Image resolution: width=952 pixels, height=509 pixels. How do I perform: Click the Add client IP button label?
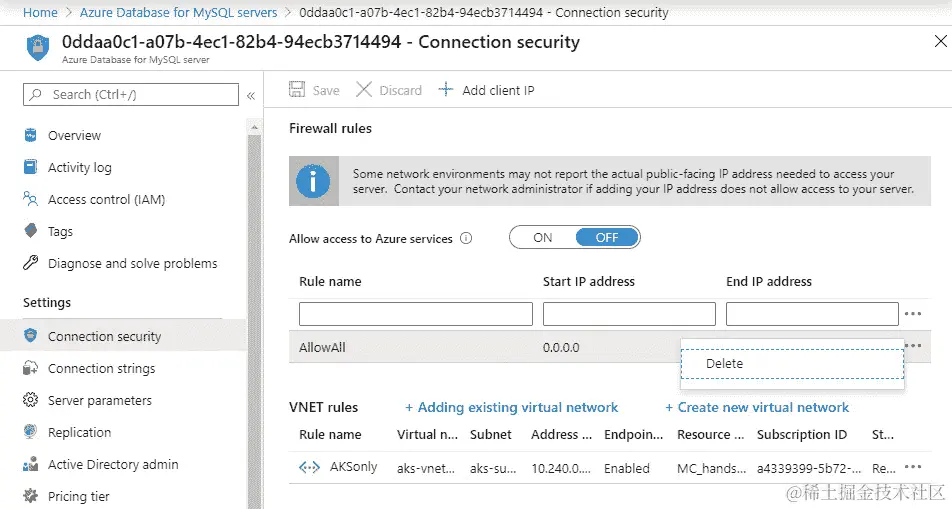click(x=498, y=91)
